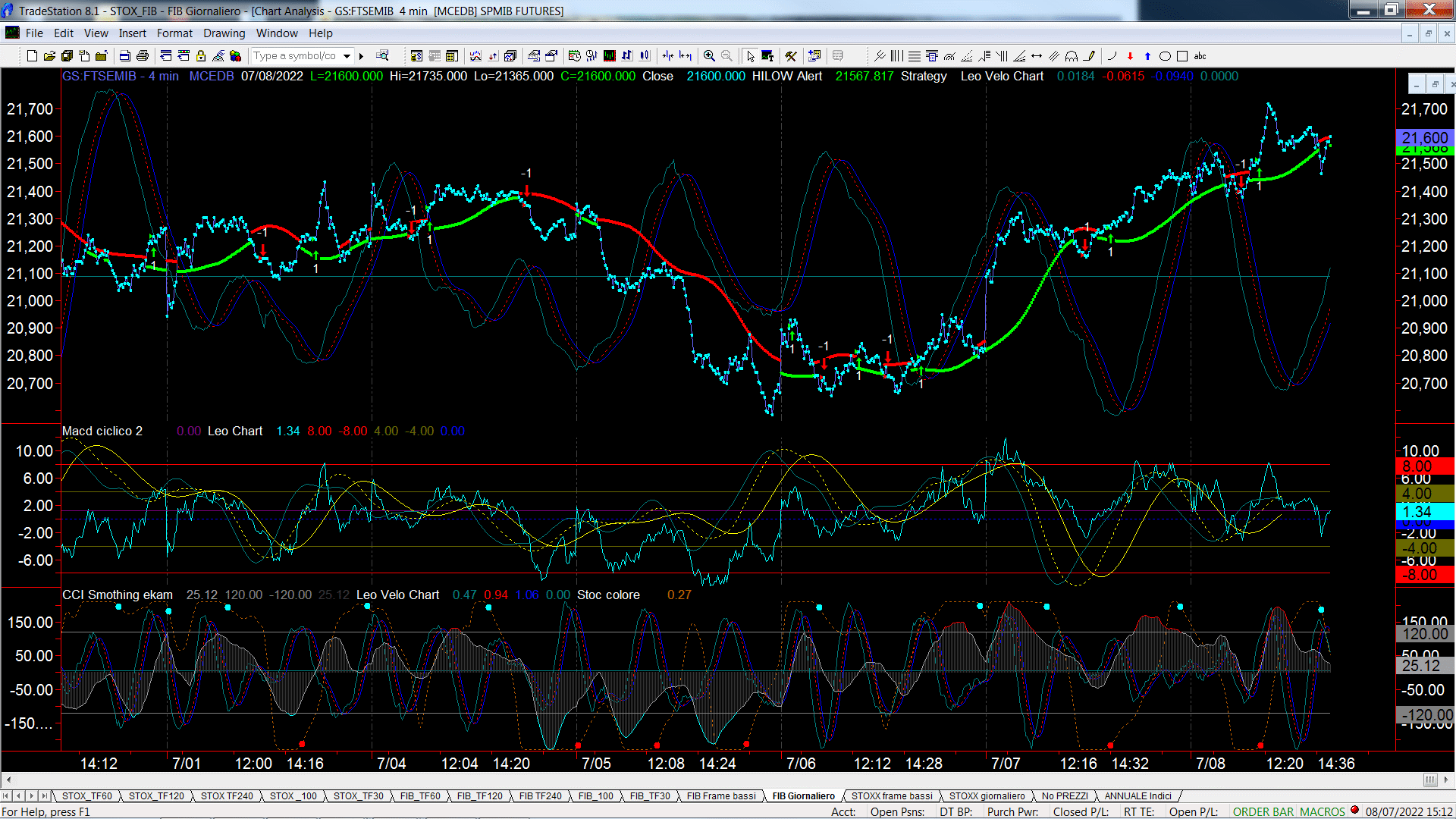Click GS:FTSEMIB symbol text in chart header

(x=99, y=76)
